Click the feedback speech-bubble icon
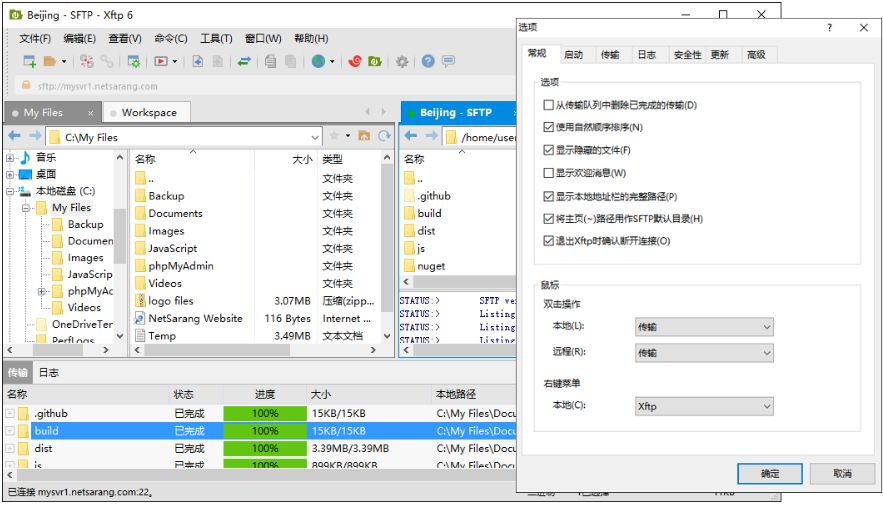The width and height of the screenshot is (883, 505). (x=448, y=61)
